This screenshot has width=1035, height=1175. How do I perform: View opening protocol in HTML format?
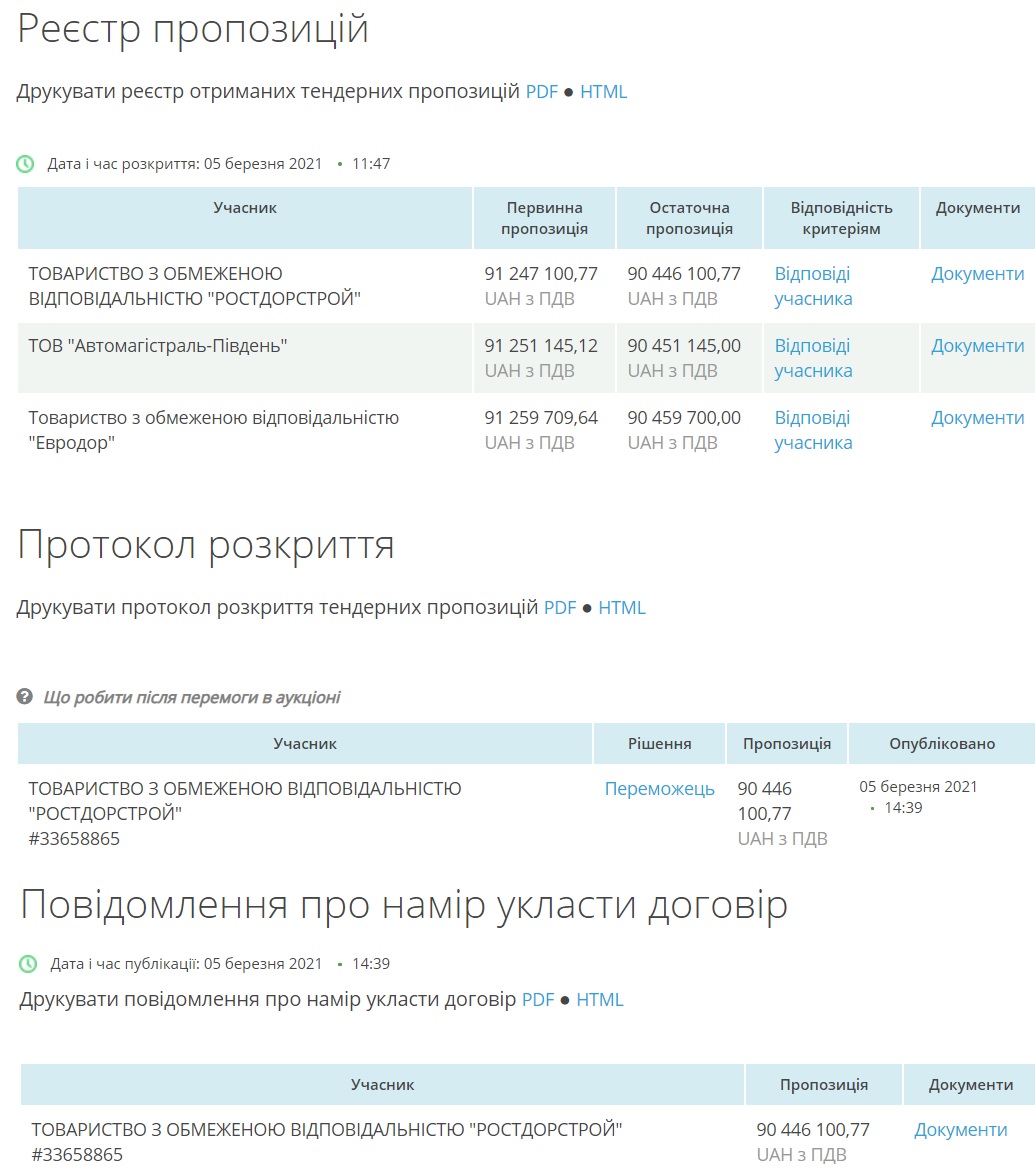[621, 608]
